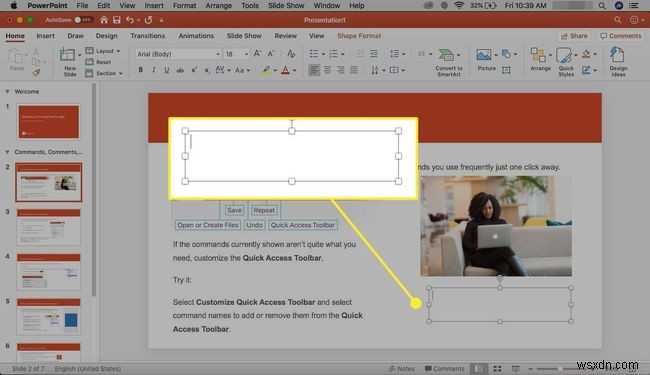Select slide 1 thumbnail
This screenshot has width=650, height=375.
click(49, 122)
